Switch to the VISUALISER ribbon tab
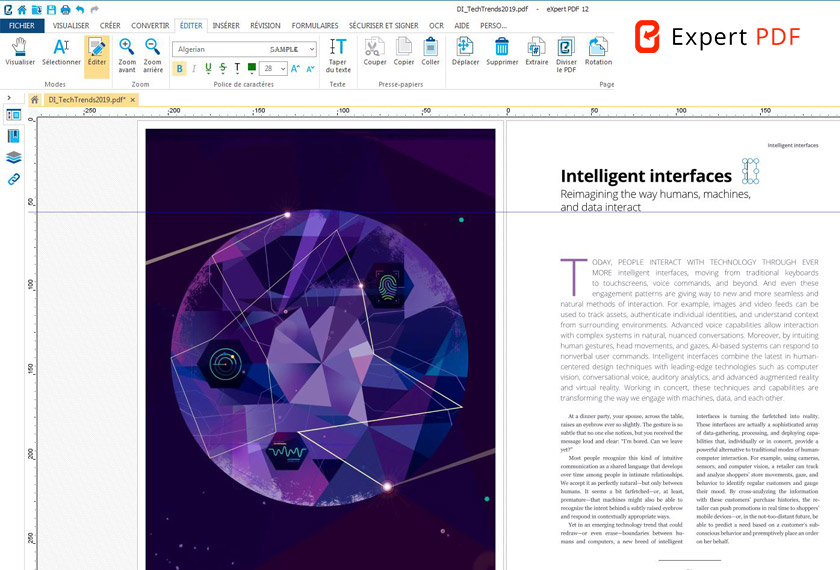This screenshot has width=840, height=570. coord(71,26)
